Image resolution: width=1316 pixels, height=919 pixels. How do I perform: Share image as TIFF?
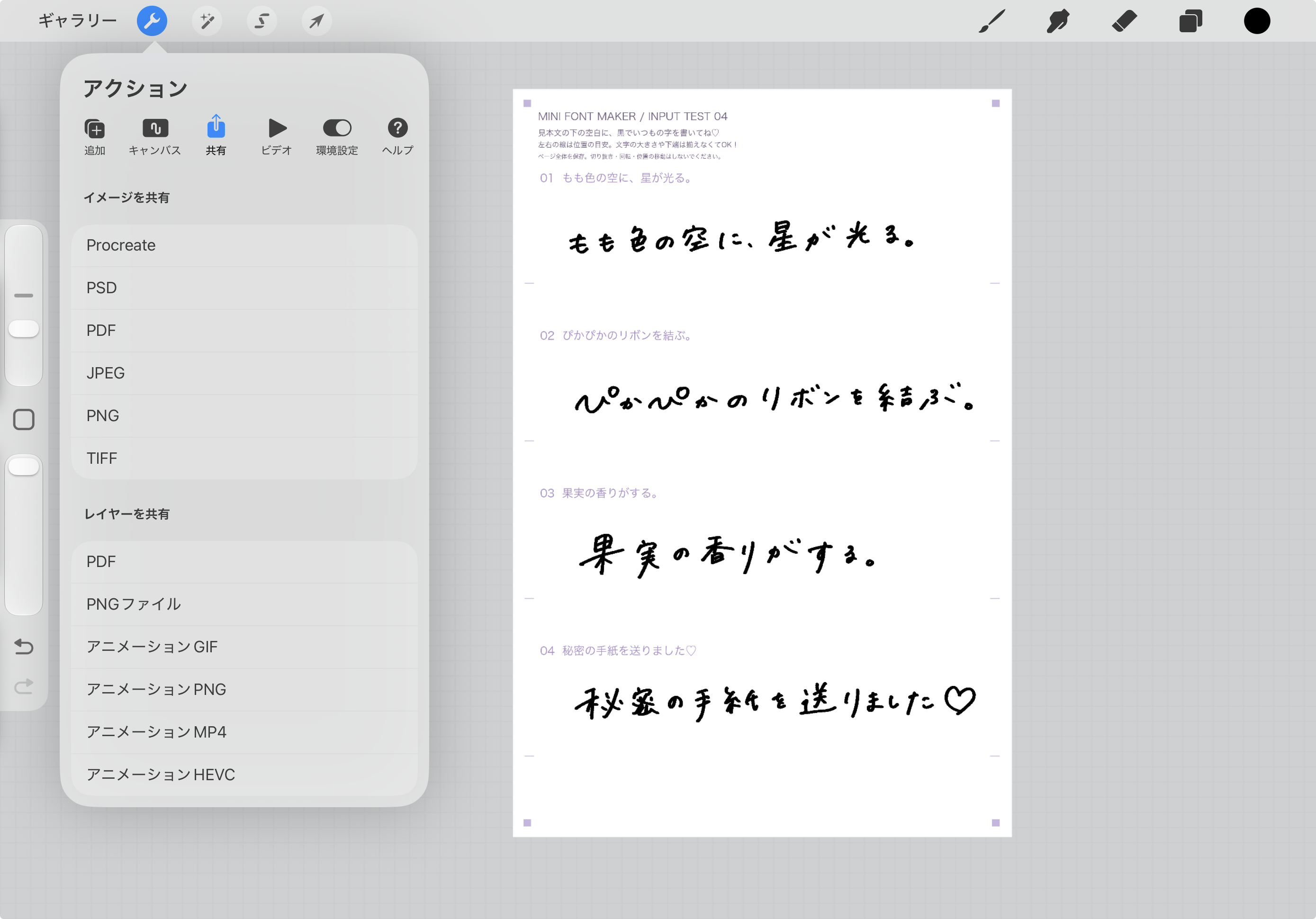pos(245,459)
